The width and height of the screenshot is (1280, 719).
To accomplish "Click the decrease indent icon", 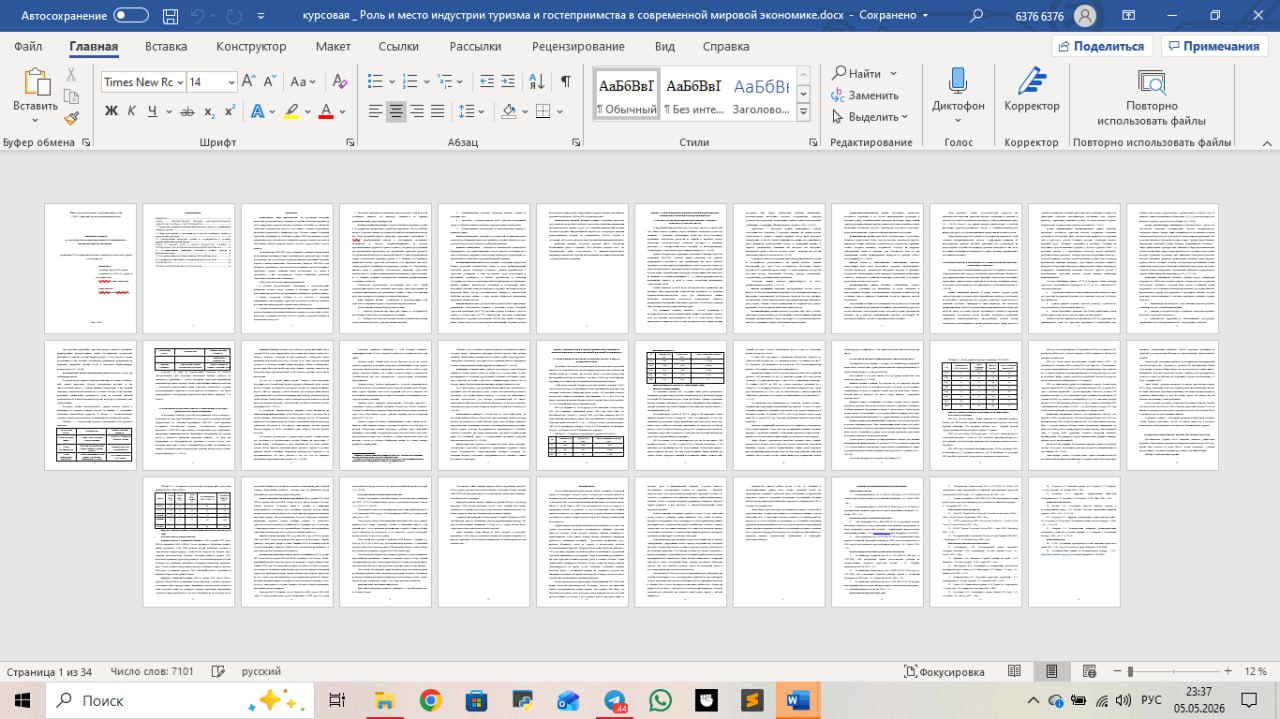I will click(x=486, y=82).
